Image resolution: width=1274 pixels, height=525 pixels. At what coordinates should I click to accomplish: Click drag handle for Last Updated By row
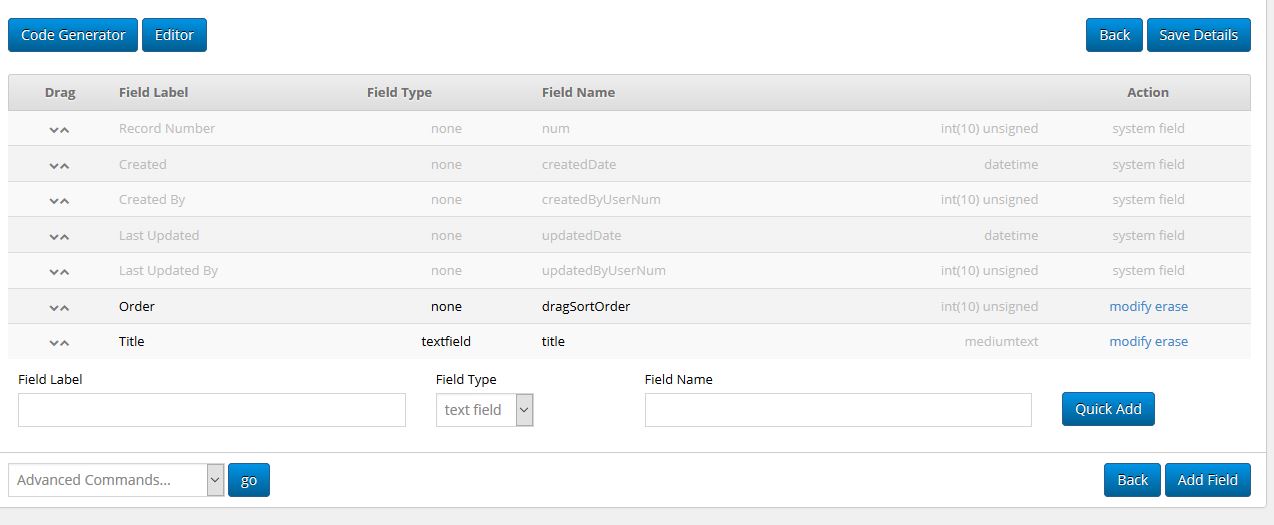point(59,271)
